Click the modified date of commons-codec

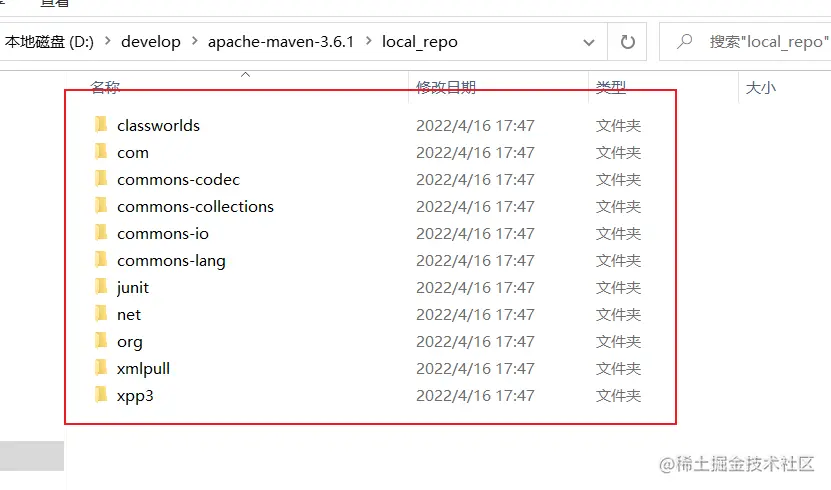[x=475, y=180]
